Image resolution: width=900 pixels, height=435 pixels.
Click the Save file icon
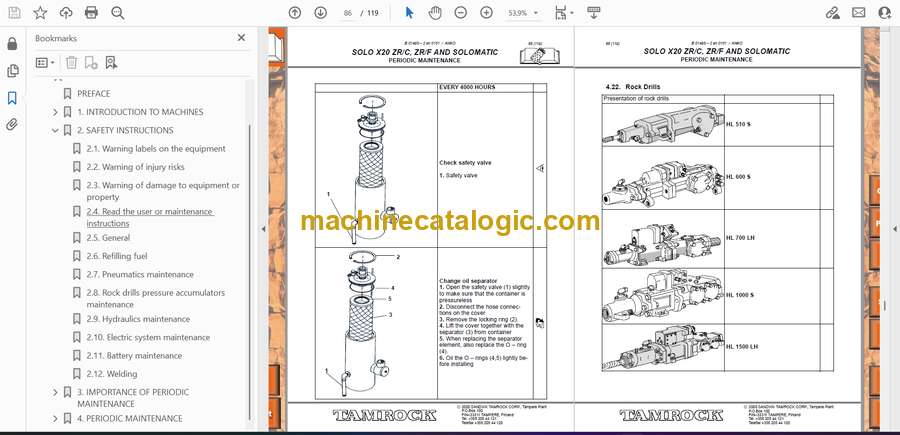point(14,13)
